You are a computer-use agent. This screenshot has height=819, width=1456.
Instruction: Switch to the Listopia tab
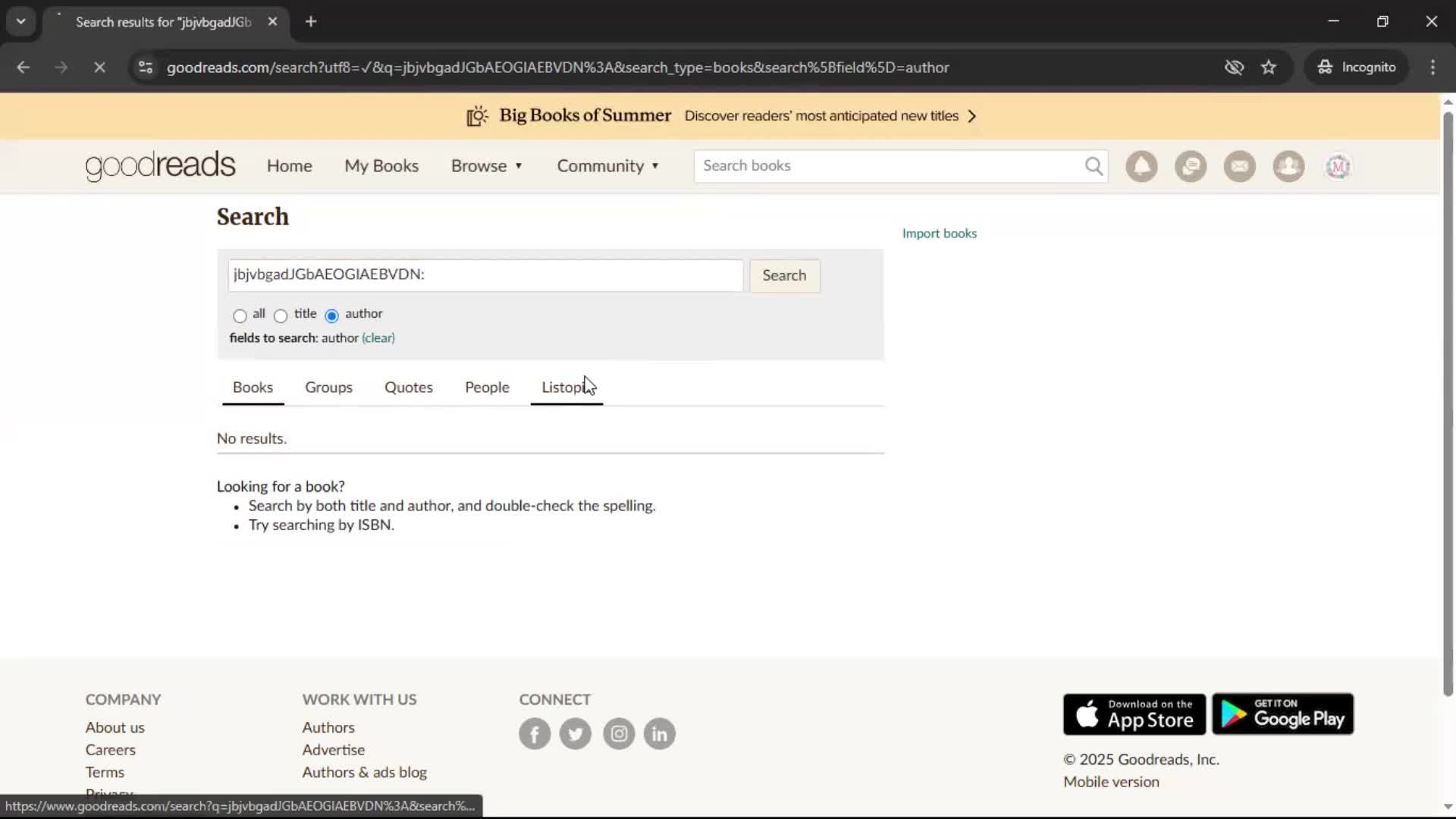[x=566, y=388]
